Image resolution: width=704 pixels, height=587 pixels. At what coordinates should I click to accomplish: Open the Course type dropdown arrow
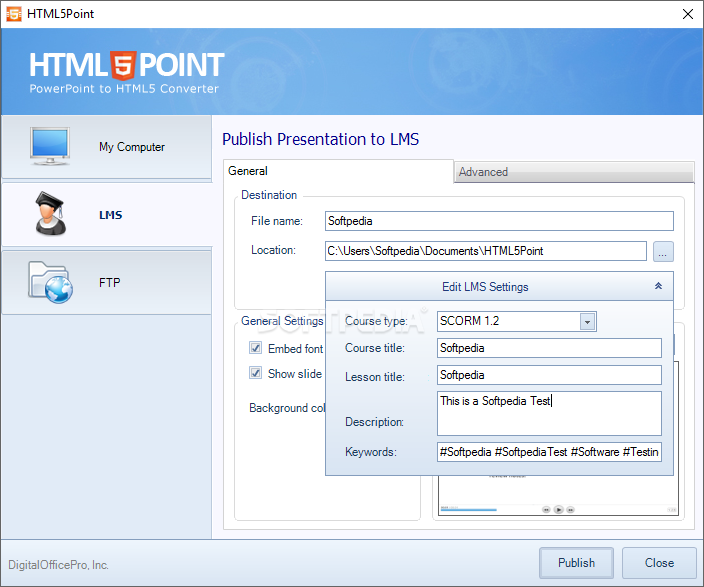click(x=587, y=322)
